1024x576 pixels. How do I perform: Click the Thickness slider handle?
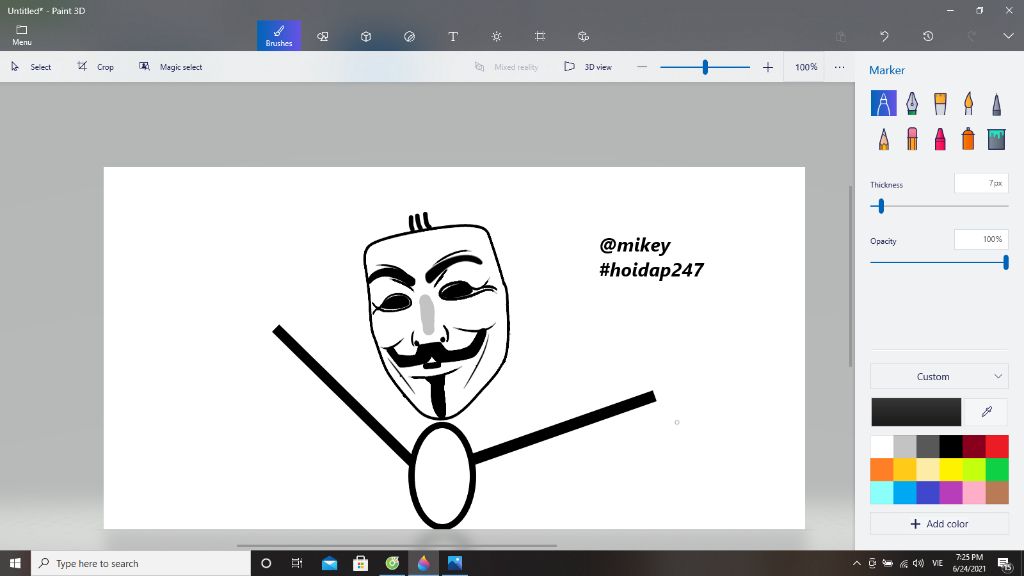point(881,206)
